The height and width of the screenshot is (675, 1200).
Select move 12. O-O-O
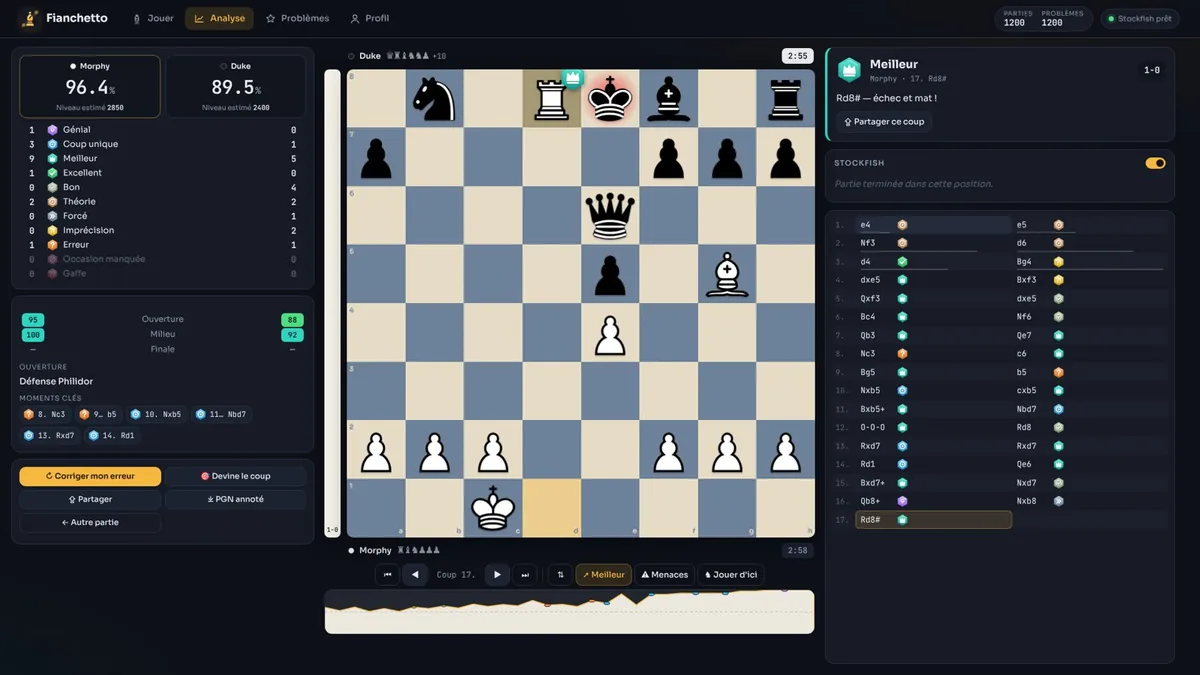(934, 428)
